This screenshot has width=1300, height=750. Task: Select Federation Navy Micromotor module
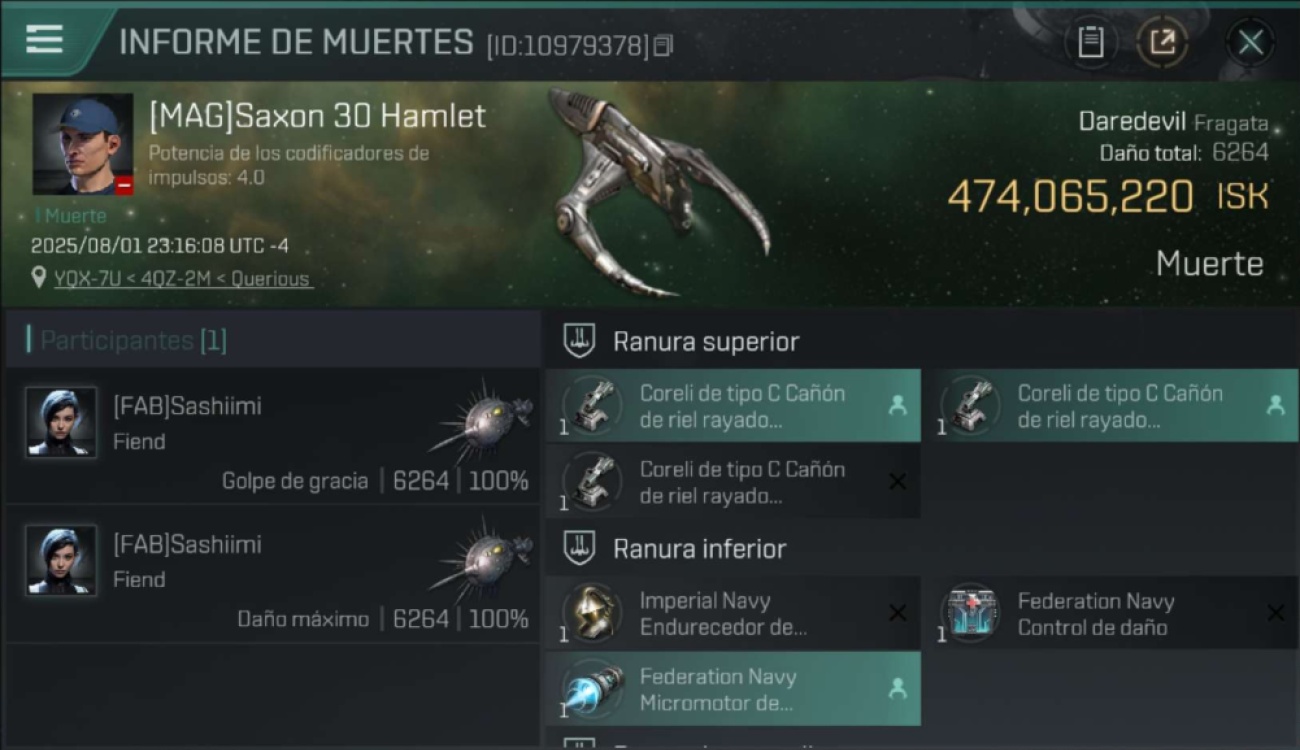coord(733,689)
